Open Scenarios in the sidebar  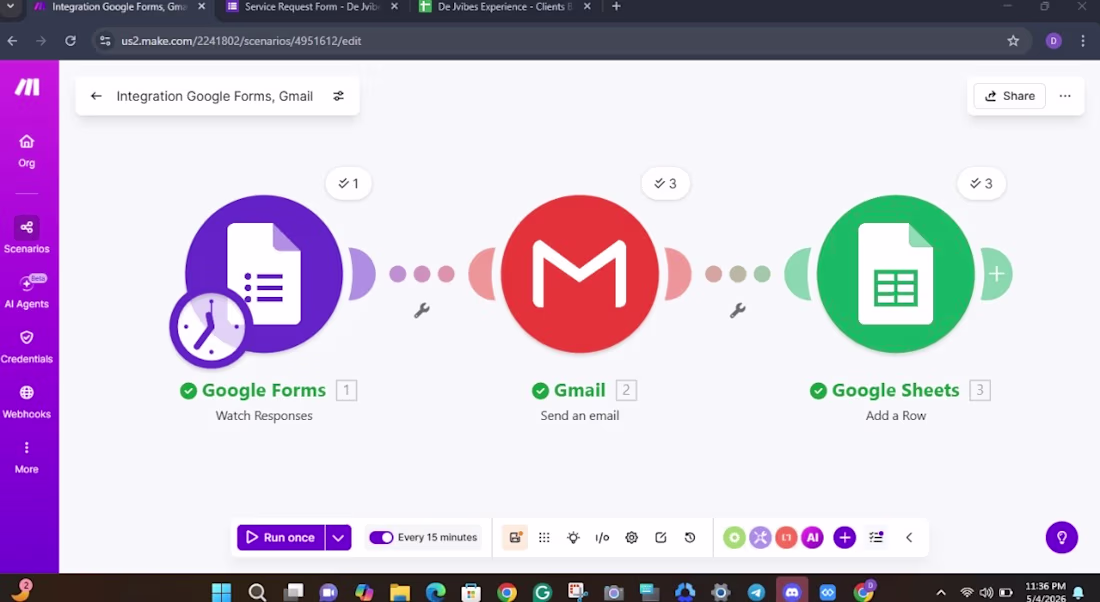[27, 235]
